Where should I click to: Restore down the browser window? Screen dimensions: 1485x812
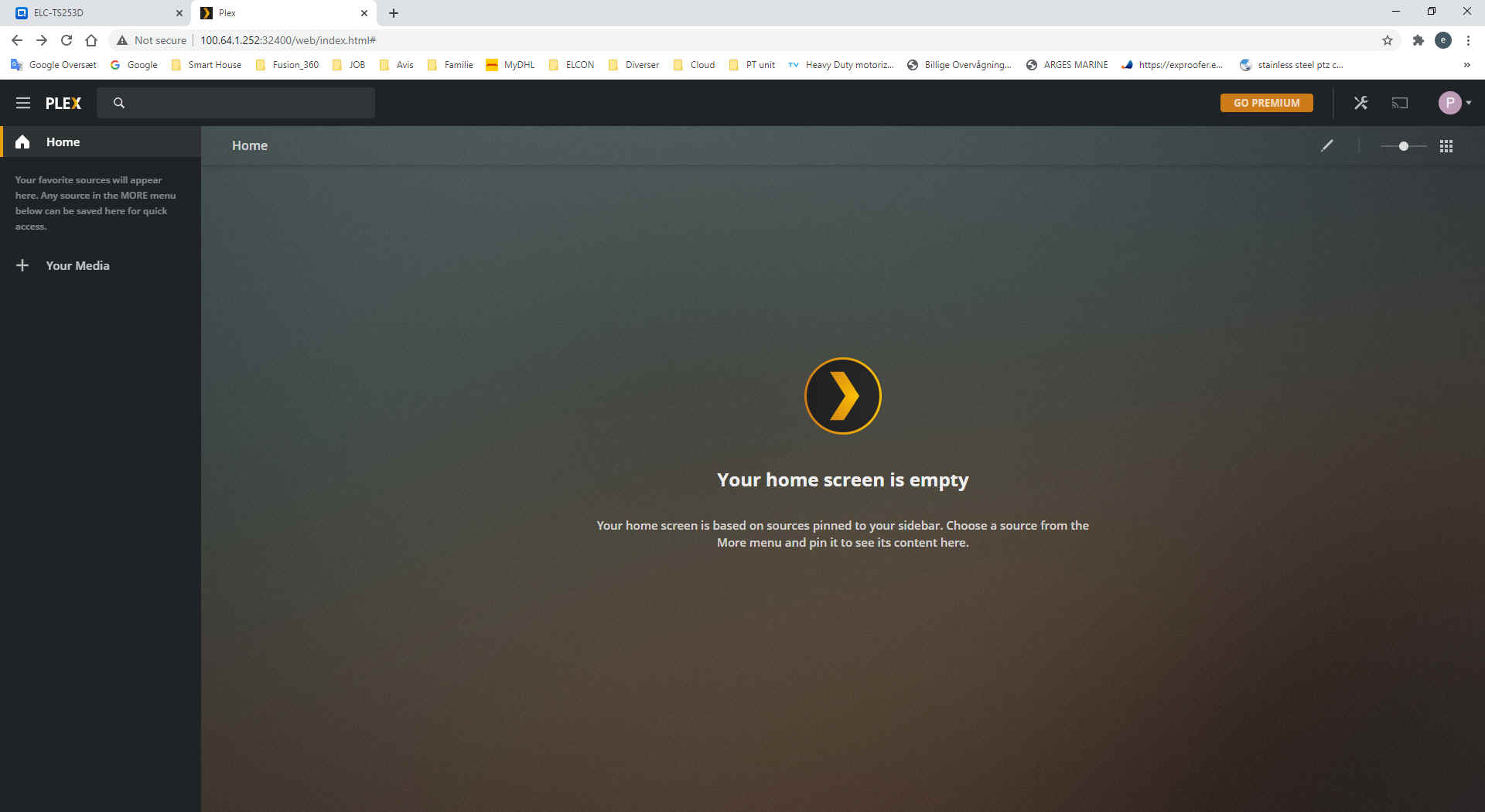[x=1432, y=12]
